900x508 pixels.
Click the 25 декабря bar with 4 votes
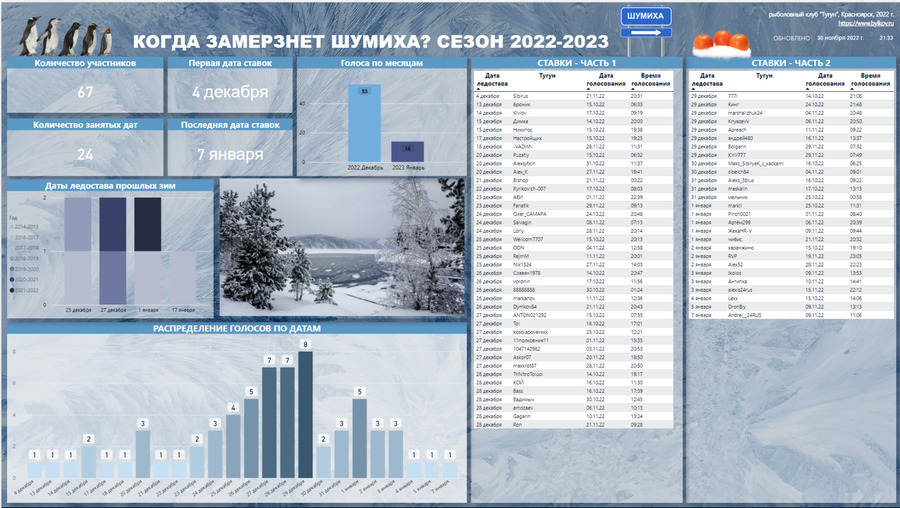(x=233, y=446)
